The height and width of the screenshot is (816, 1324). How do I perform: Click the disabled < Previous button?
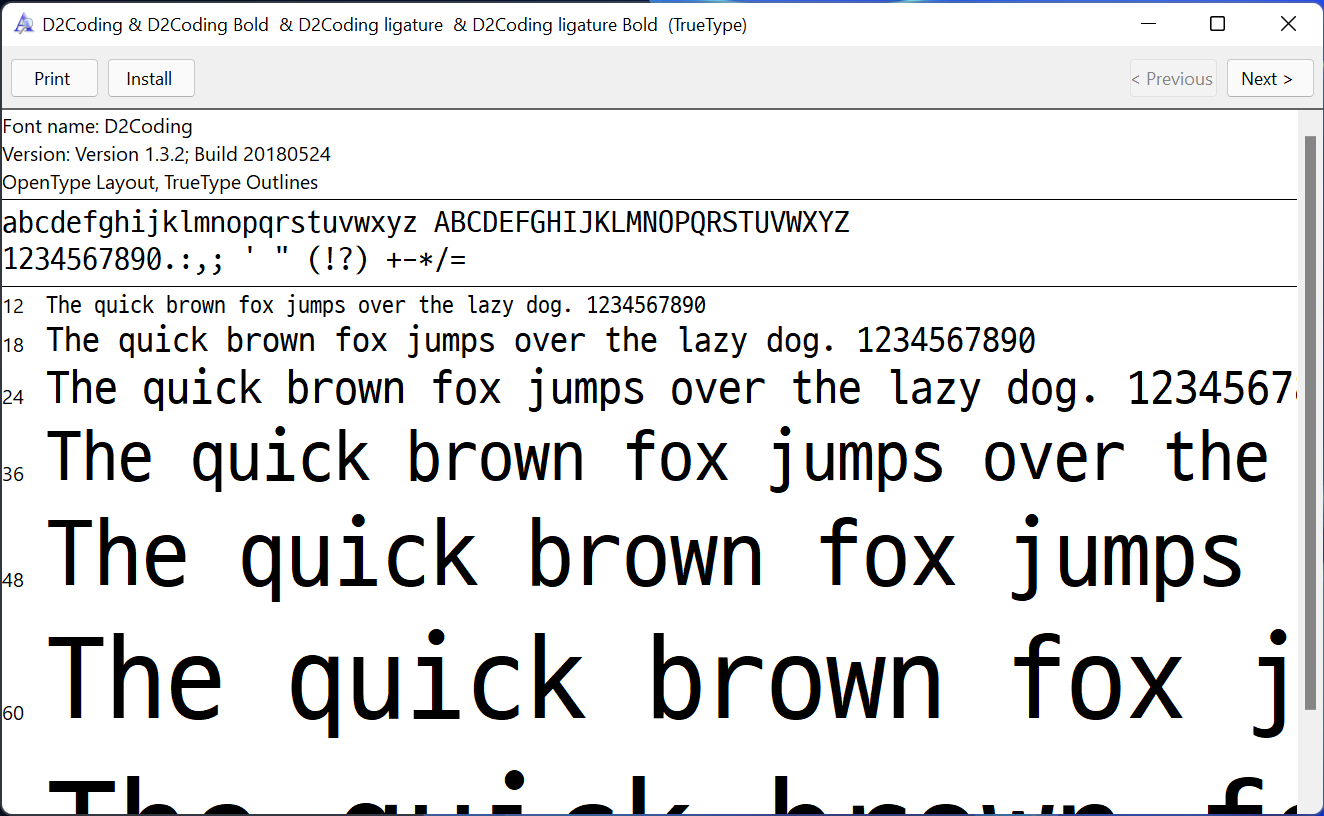pyautogui.click(x=1173, y=79)
